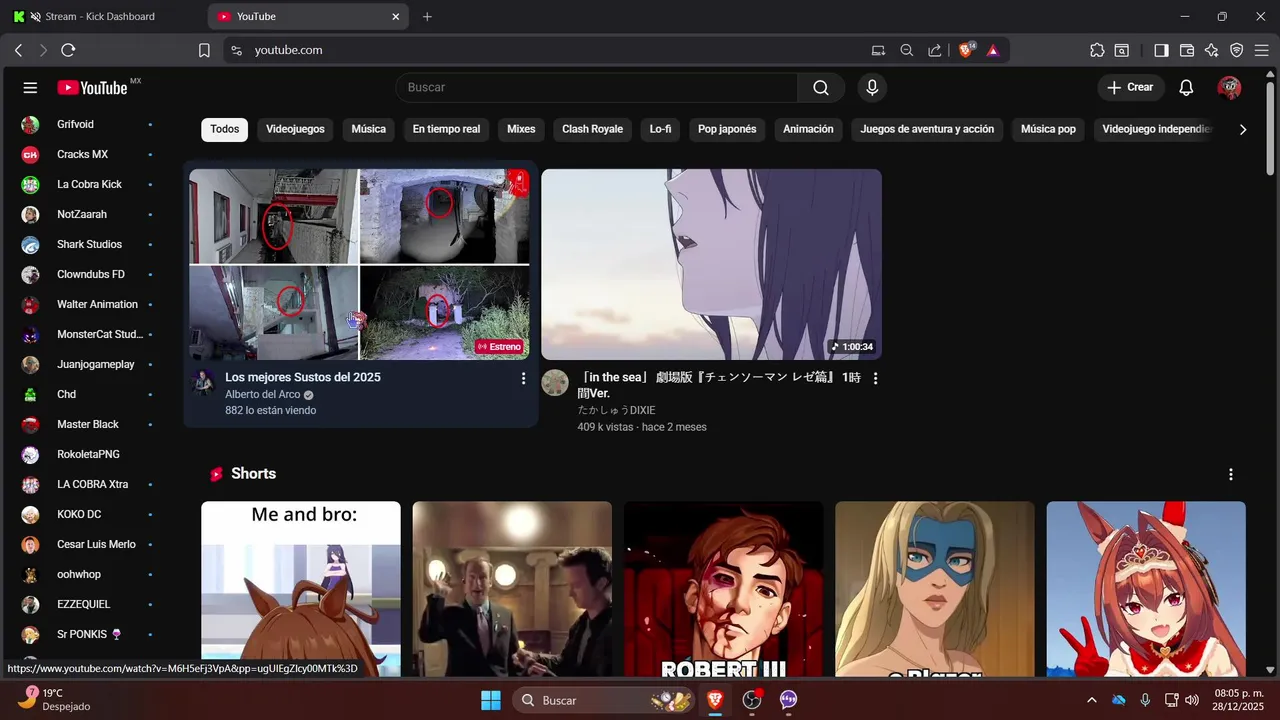Open the Me and bro Short

click(301, 589)
